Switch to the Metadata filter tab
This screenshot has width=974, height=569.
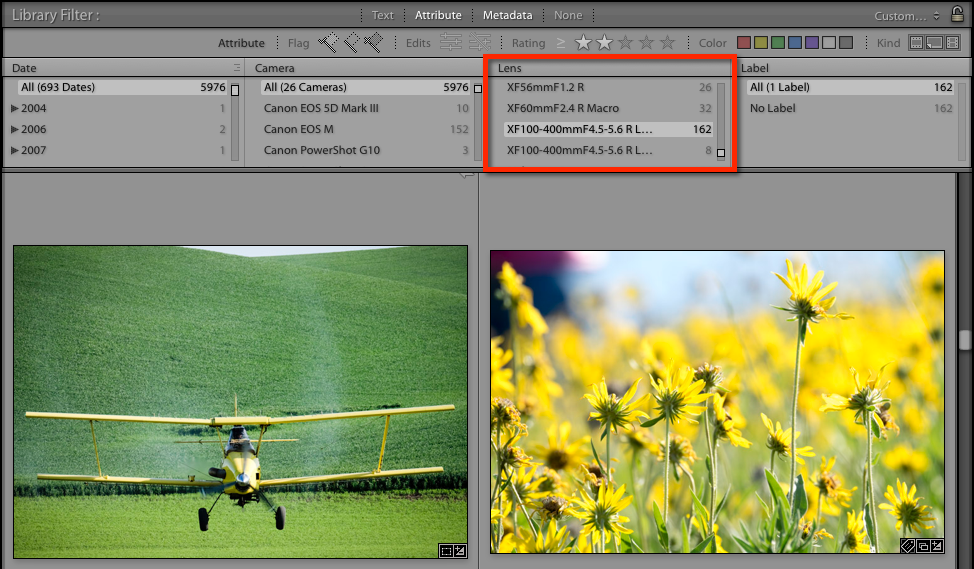pyautogui.click(x=507, y=15)
